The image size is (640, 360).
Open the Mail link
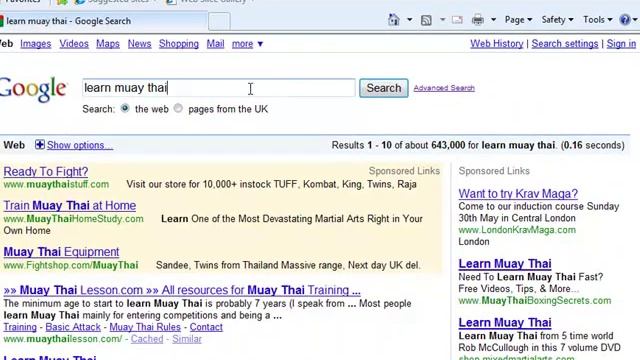point(215,44)
